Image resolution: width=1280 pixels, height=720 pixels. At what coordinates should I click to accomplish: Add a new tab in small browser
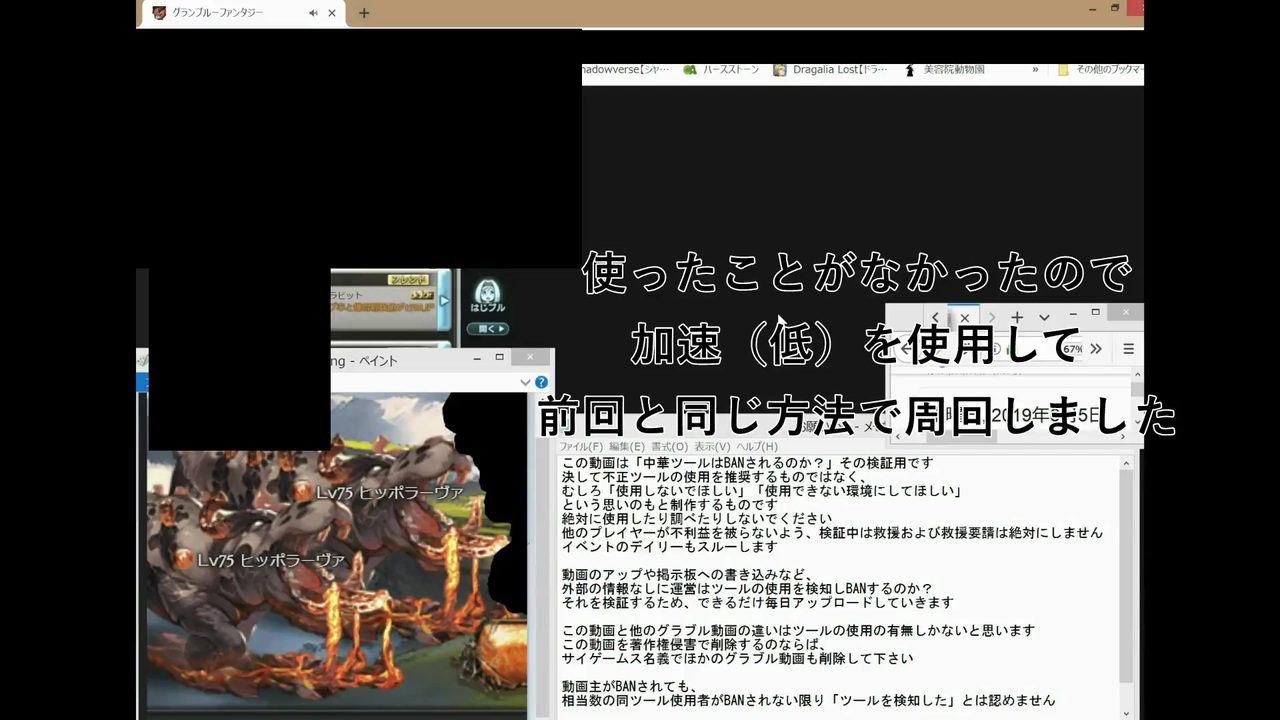[1017, 318]
